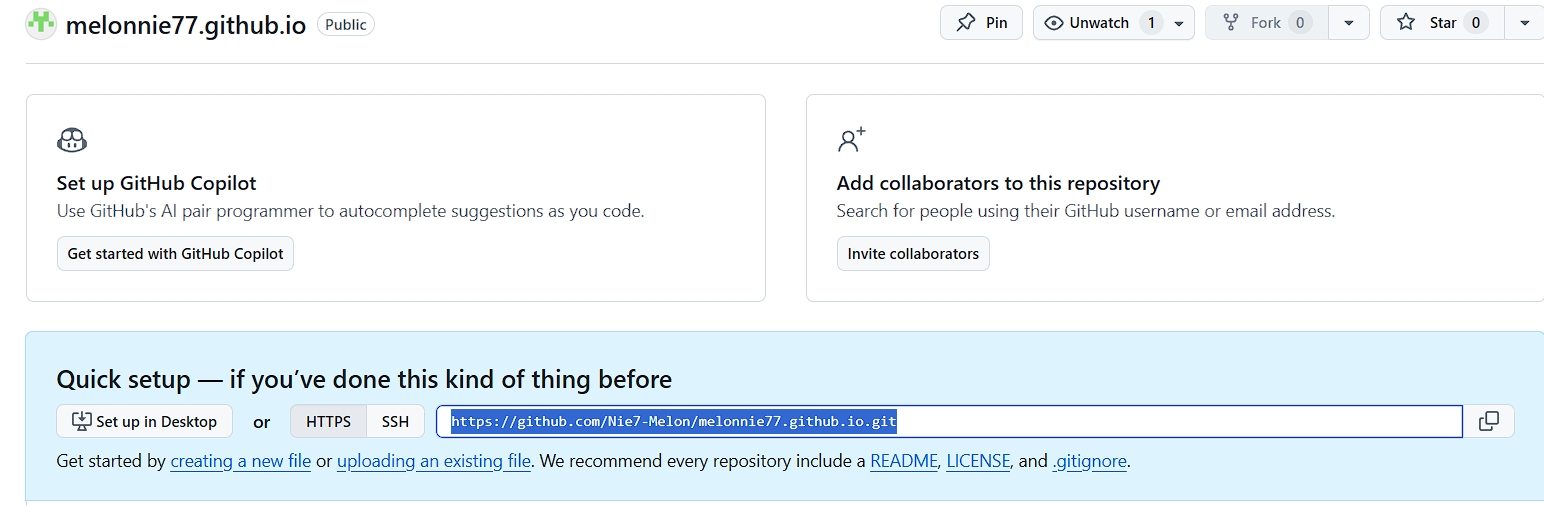Click the repository owner avatar icon
Viewport: 1544px width, 506px height.
point(41,23)
